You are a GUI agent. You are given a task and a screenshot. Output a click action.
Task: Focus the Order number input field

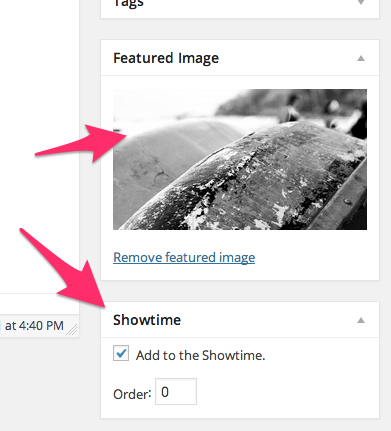(x=176, y=392)
